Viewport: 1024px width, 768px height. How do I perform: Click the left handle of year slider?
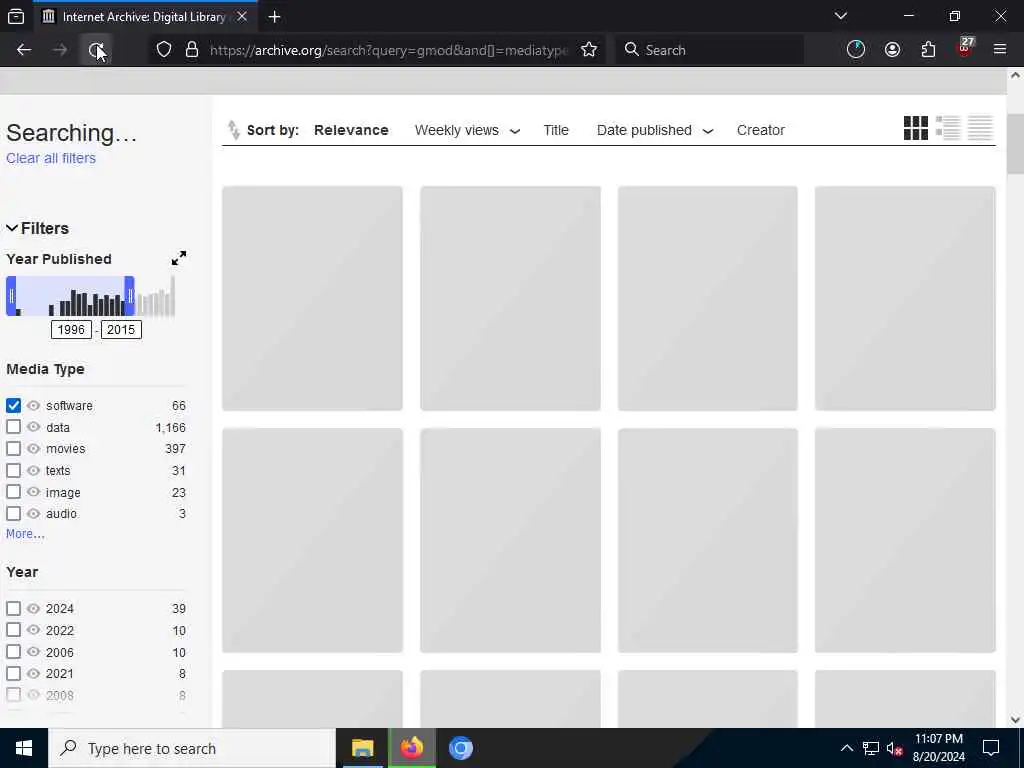11,296
